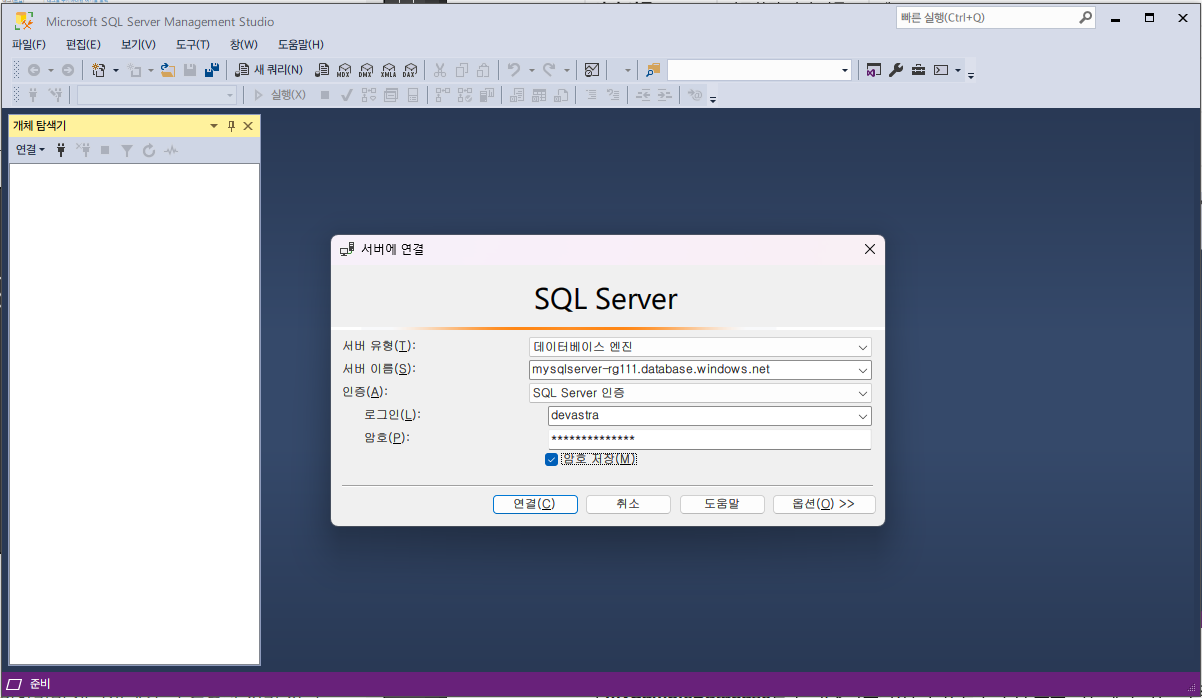Open the 도움말(H) menu

(x=301, y=44)
